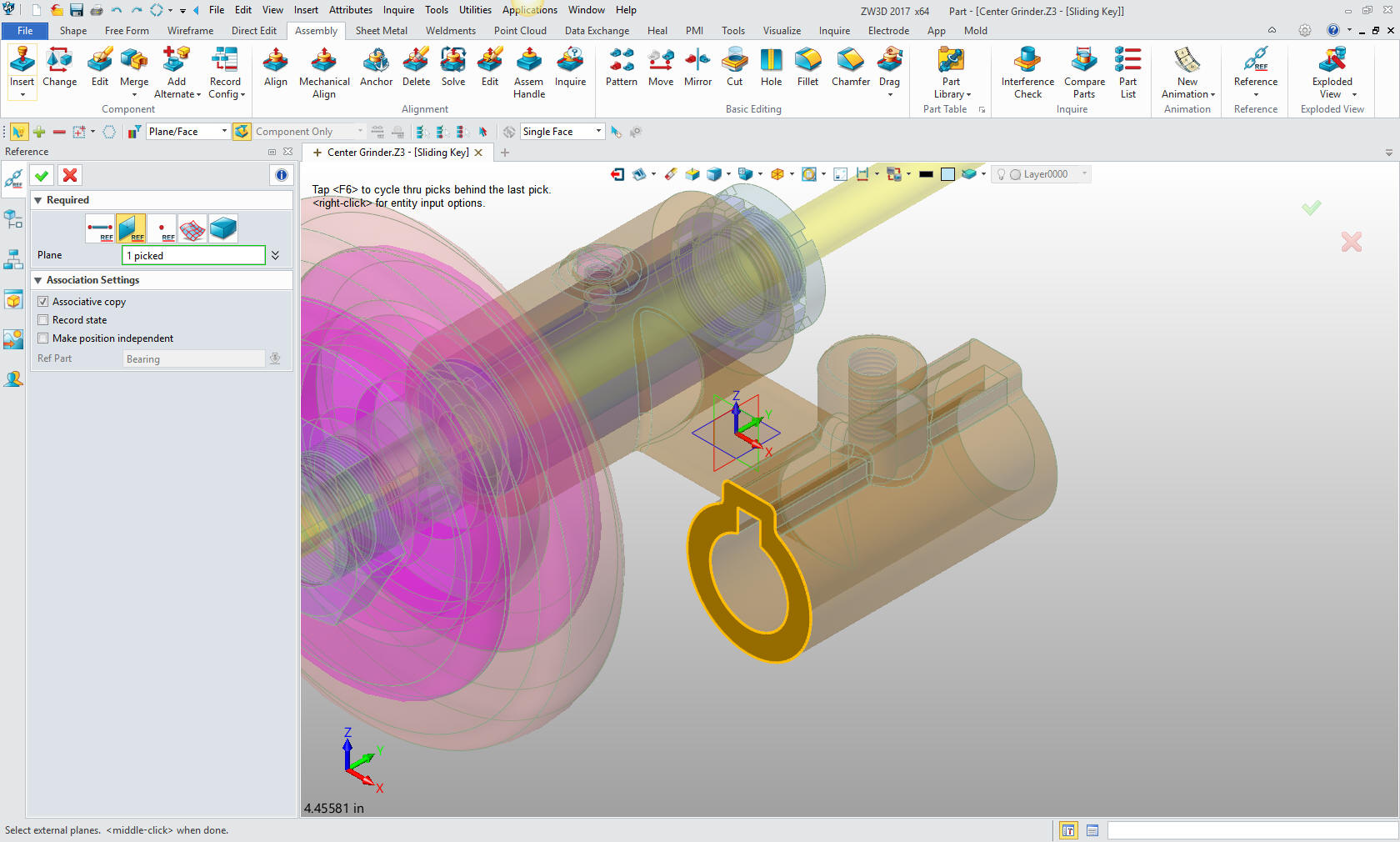The width and height of the screenshot is (1400, 842).
Task: Switch to the Data Exchange ribbon tab
Action: coord(597,31)
